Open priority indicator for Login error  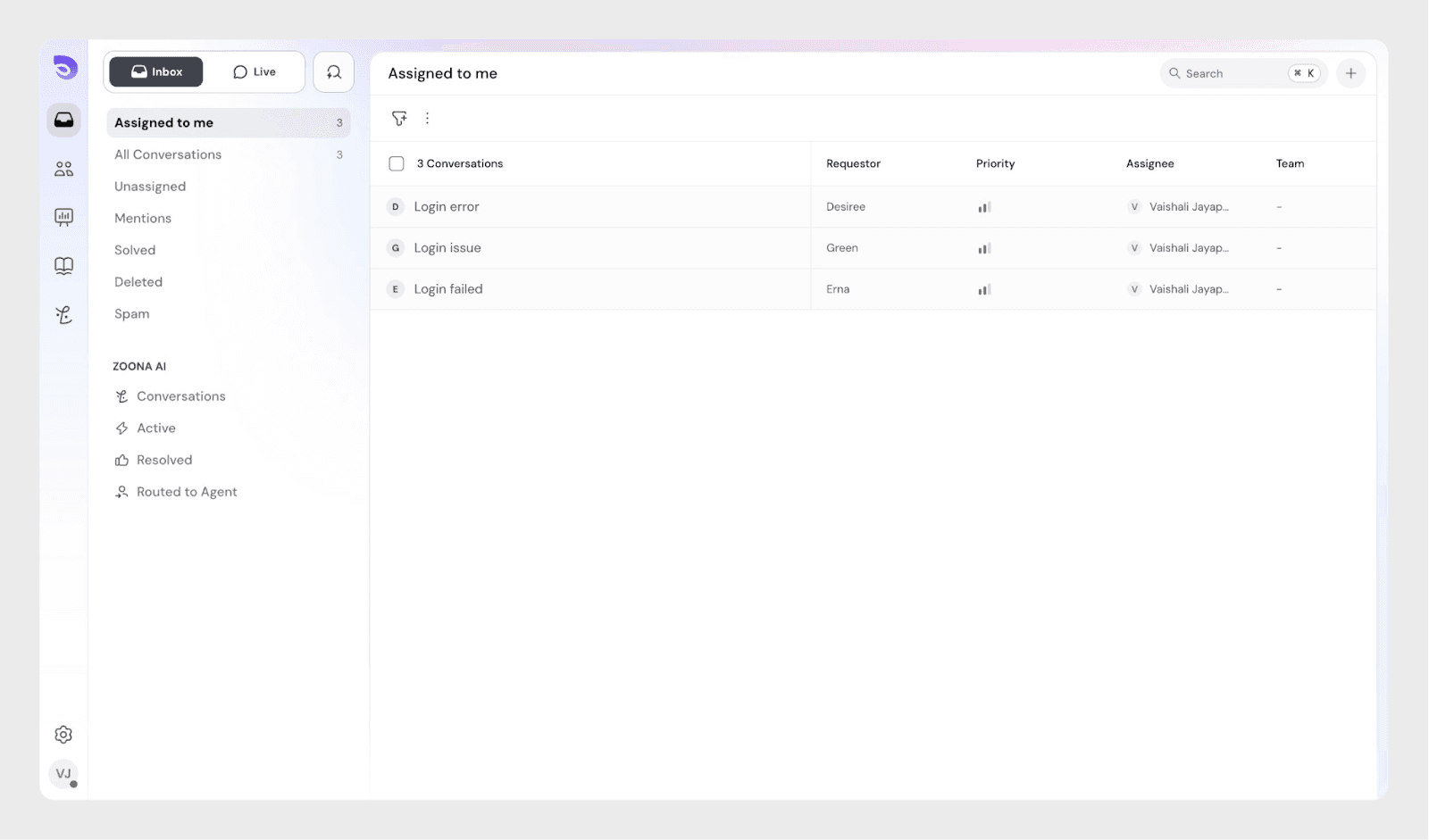click(984, 207)
